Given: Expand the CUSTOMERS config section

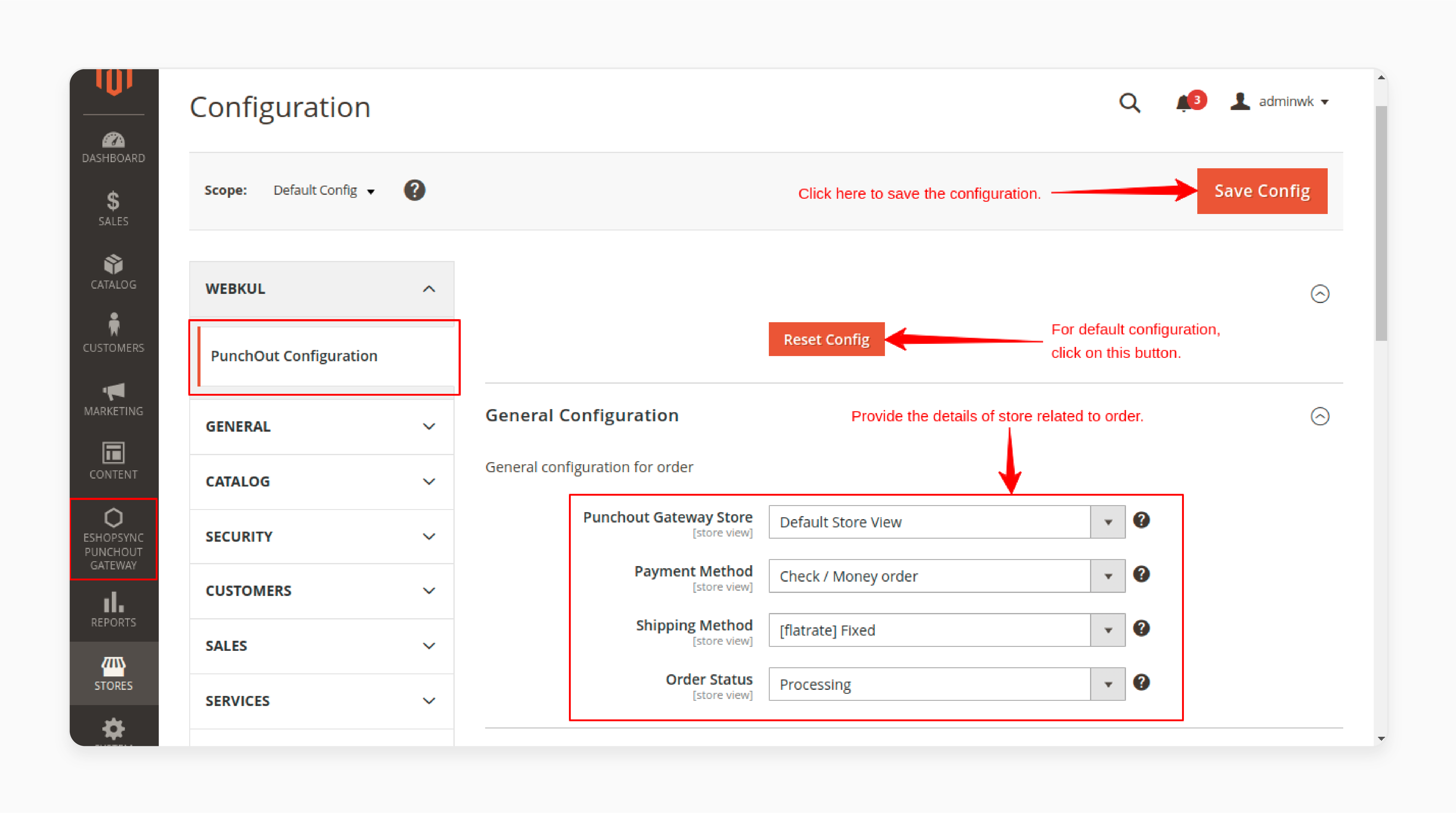Looking at the screenshot, I should click(321, 591).
